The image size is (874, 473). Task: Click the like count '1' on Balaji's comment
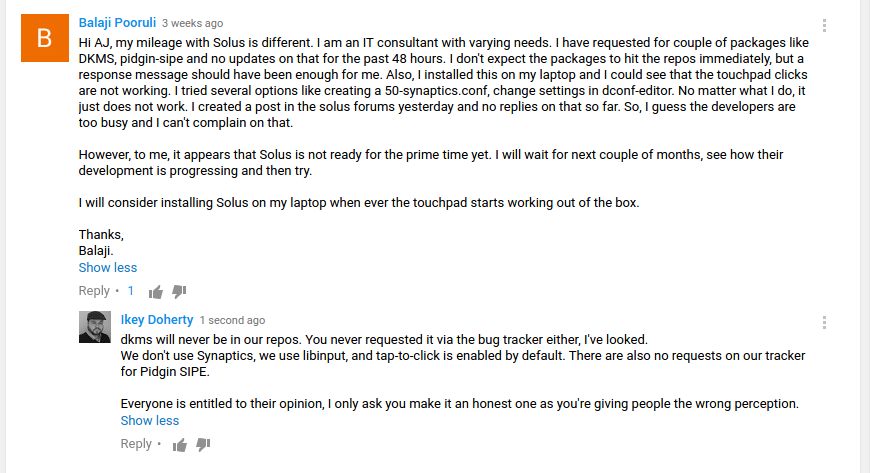click(130, 291)
